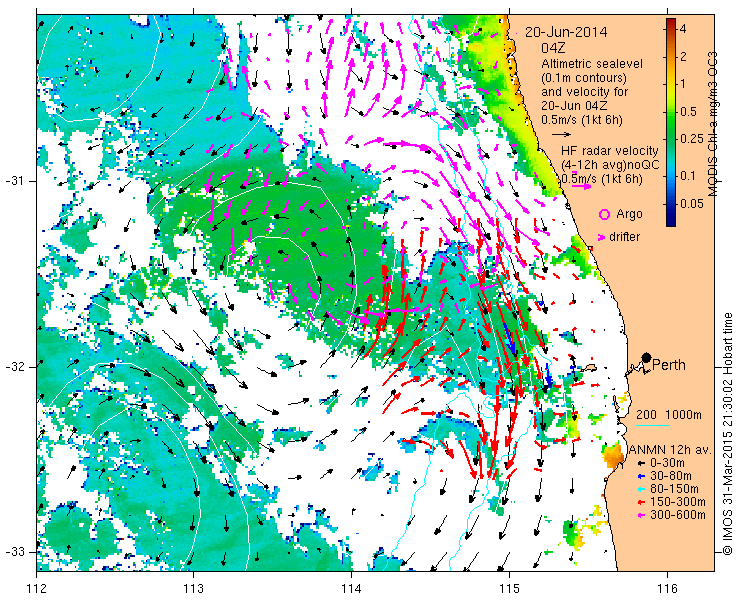This screenshot has width=740, height=600.
Task: Click the black Perth city marker dot
Action: (x=646, y=357)
